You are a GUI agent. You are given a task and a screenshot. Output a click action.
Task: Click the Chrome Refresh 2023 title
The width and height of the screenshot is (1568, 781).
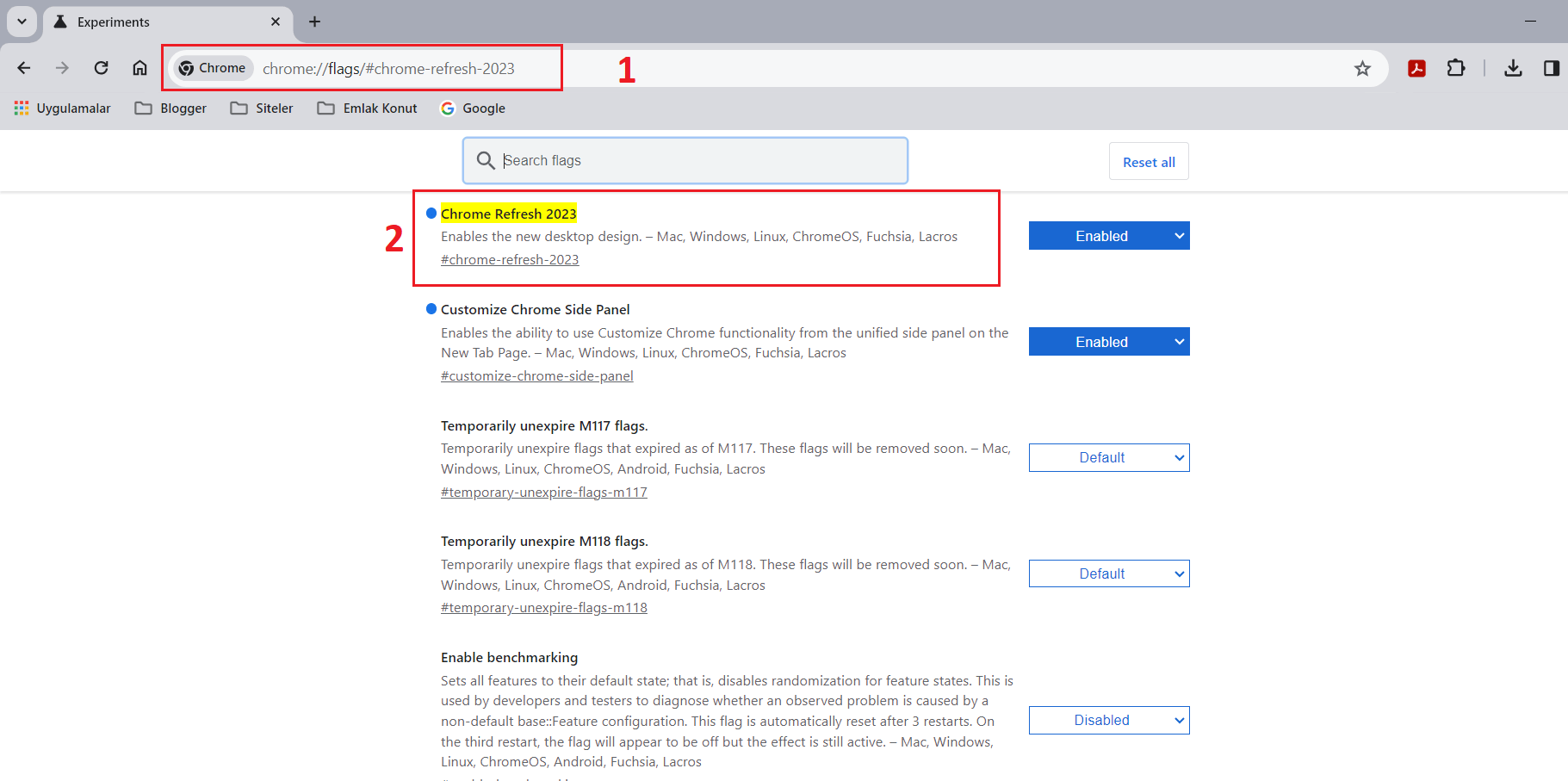pyautogui.click(x=509, y=214)
